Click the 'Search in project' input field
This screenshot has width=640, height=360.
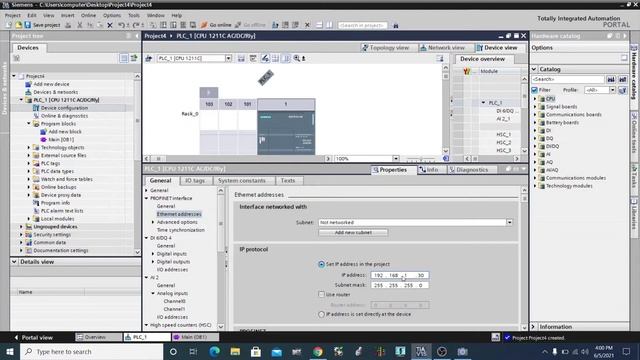pos(362,25)
